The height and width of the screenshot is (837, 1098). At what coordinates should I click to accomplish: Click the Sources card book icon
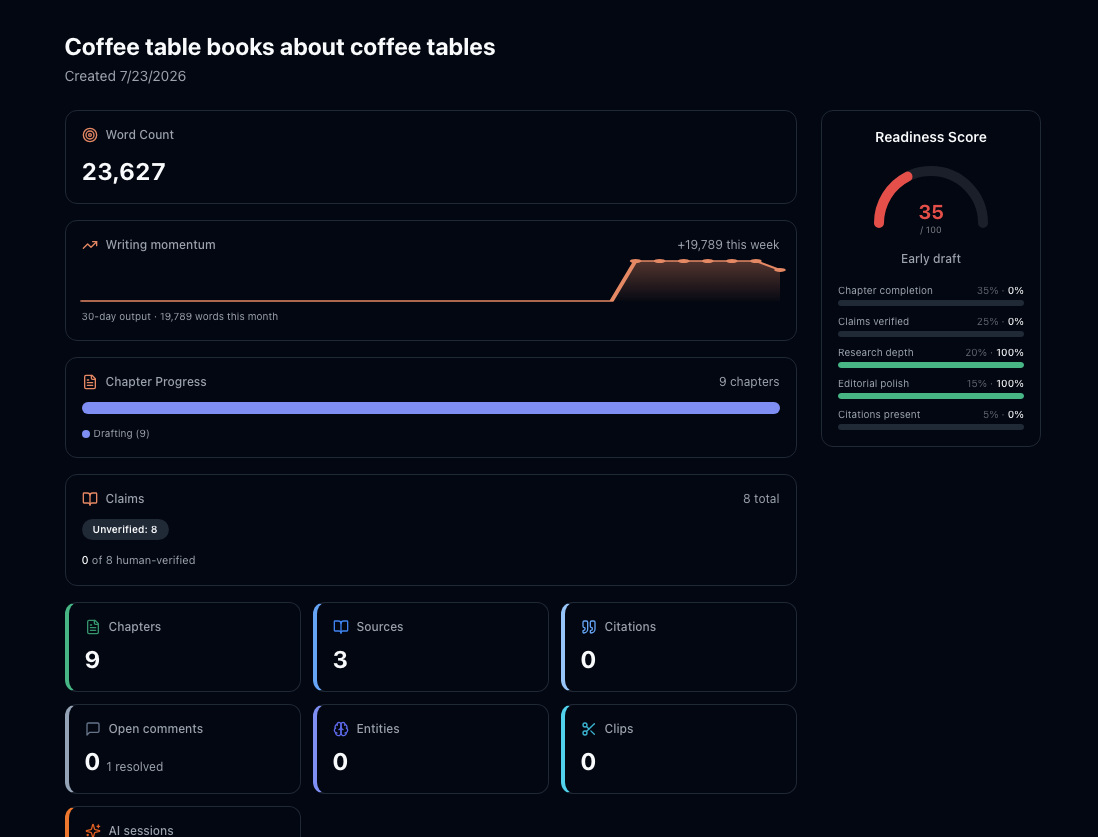pyautogui.click(x=340, y=627)
